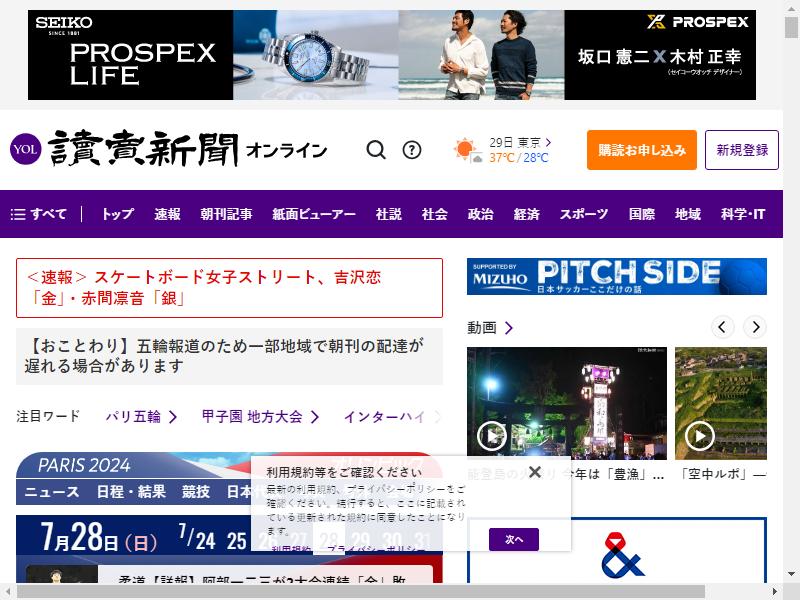Open the スケートボード女子ストリート breaking news

229,288
